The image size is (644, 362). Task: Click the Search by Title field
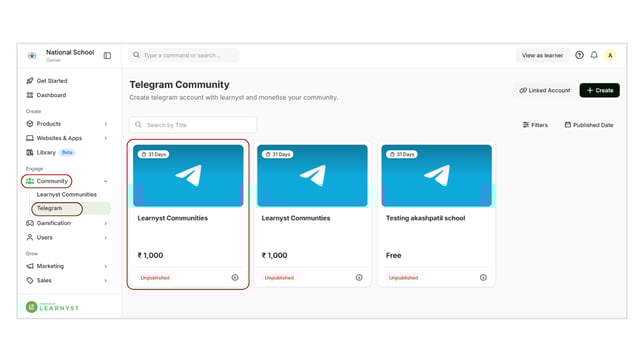pyautogui.click(x=193, y=125)
